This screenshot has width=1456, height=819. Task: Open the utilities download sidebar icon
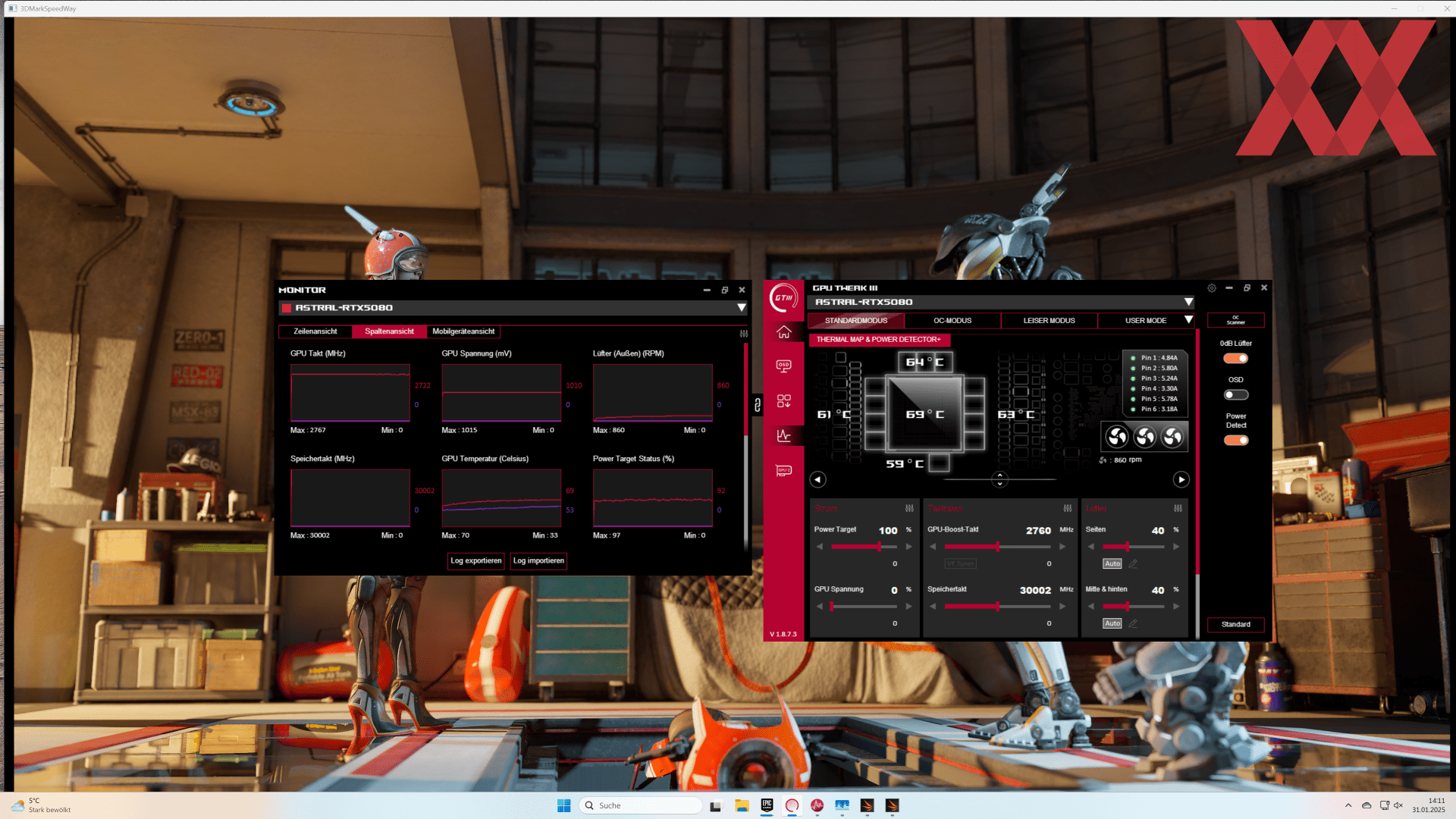point(783,400)
